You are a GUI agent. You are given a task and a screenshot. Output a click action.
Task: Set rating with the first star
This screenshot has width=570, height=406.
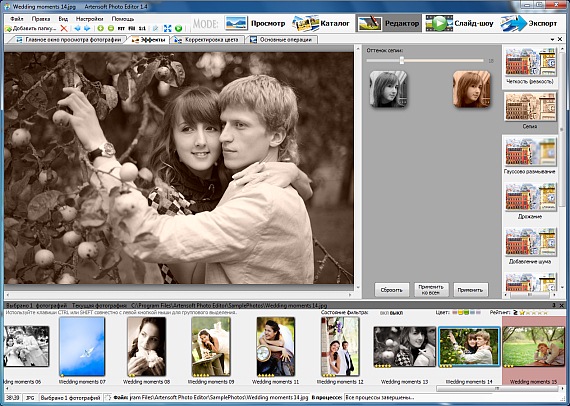point(522,312)
